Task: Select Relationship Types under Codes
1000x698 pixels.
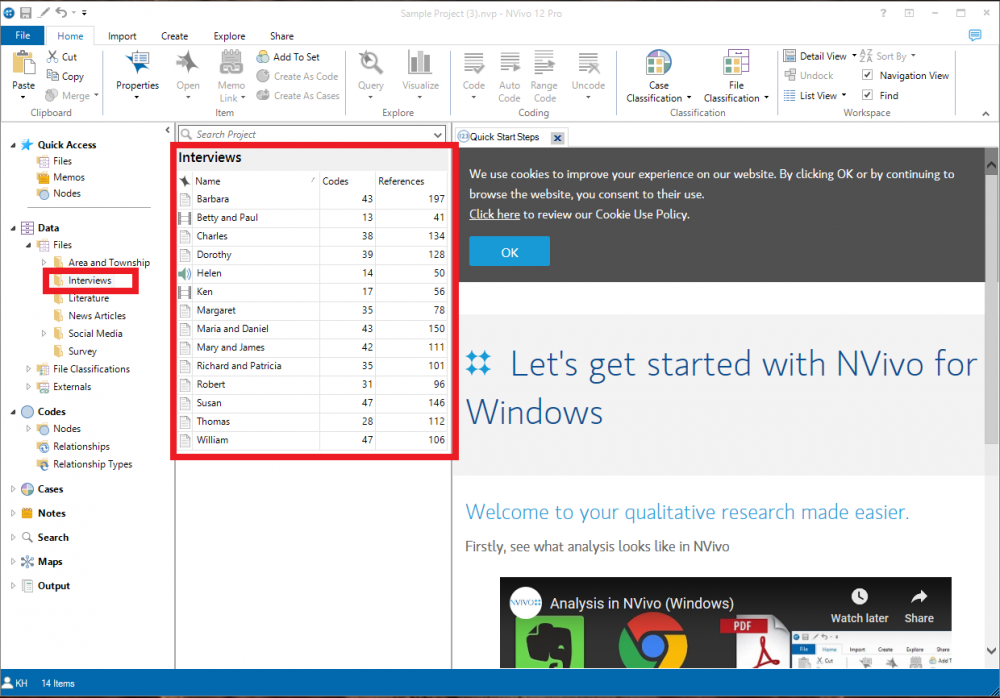Action: click(x=92, y=464)
